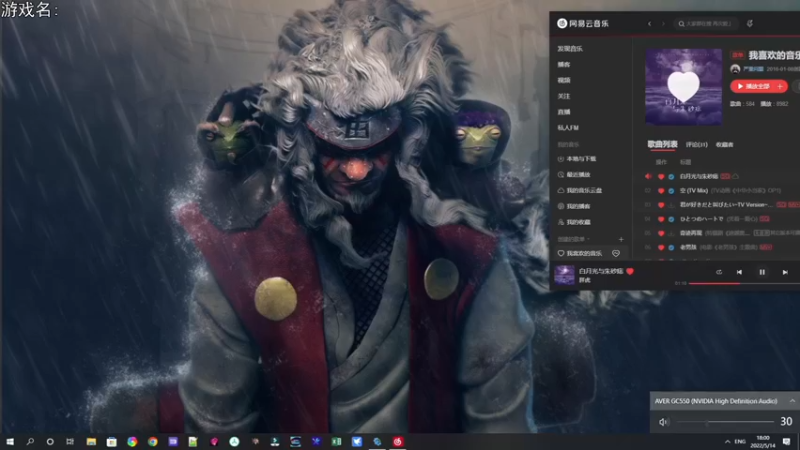
Task: Click heartbeat mode icon beside 我喜欢的音乐
Action: pyautogui.click(x=616, y=253)
